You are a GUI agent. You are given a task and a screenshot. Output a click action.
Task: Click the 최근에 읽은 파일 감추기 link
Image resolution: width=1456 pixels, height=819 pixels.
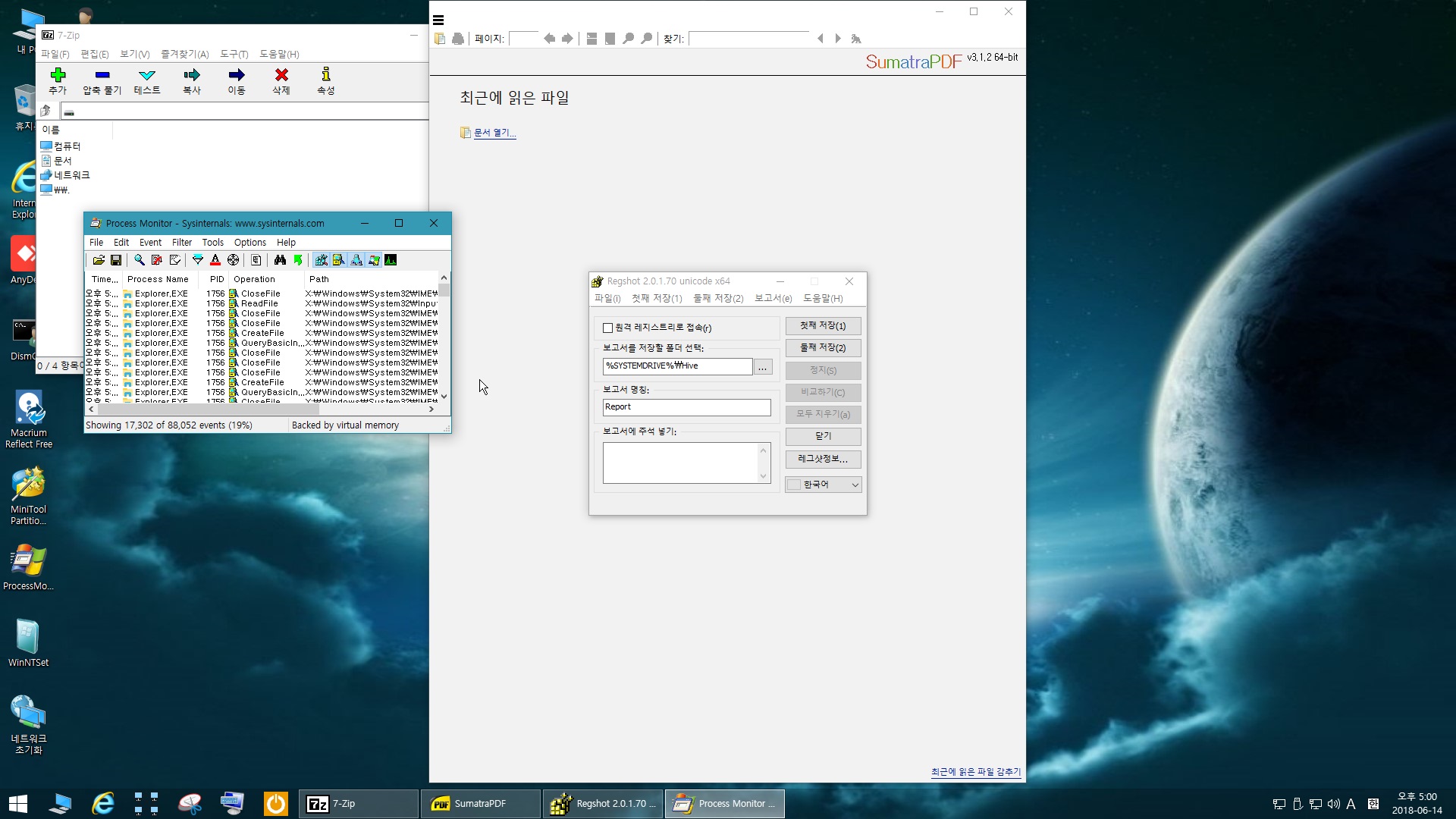[x=976, y=772]
